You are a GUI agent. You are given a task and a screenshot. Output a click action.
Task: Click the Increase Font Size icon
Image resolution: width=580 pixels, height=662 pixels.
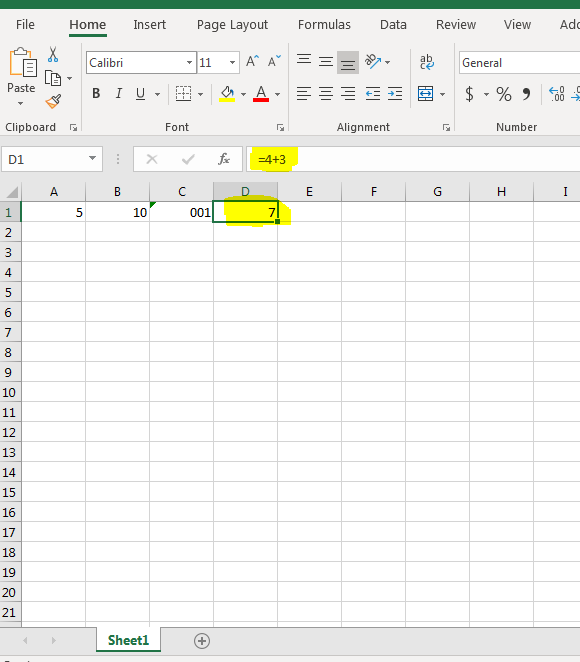(252, 62)
